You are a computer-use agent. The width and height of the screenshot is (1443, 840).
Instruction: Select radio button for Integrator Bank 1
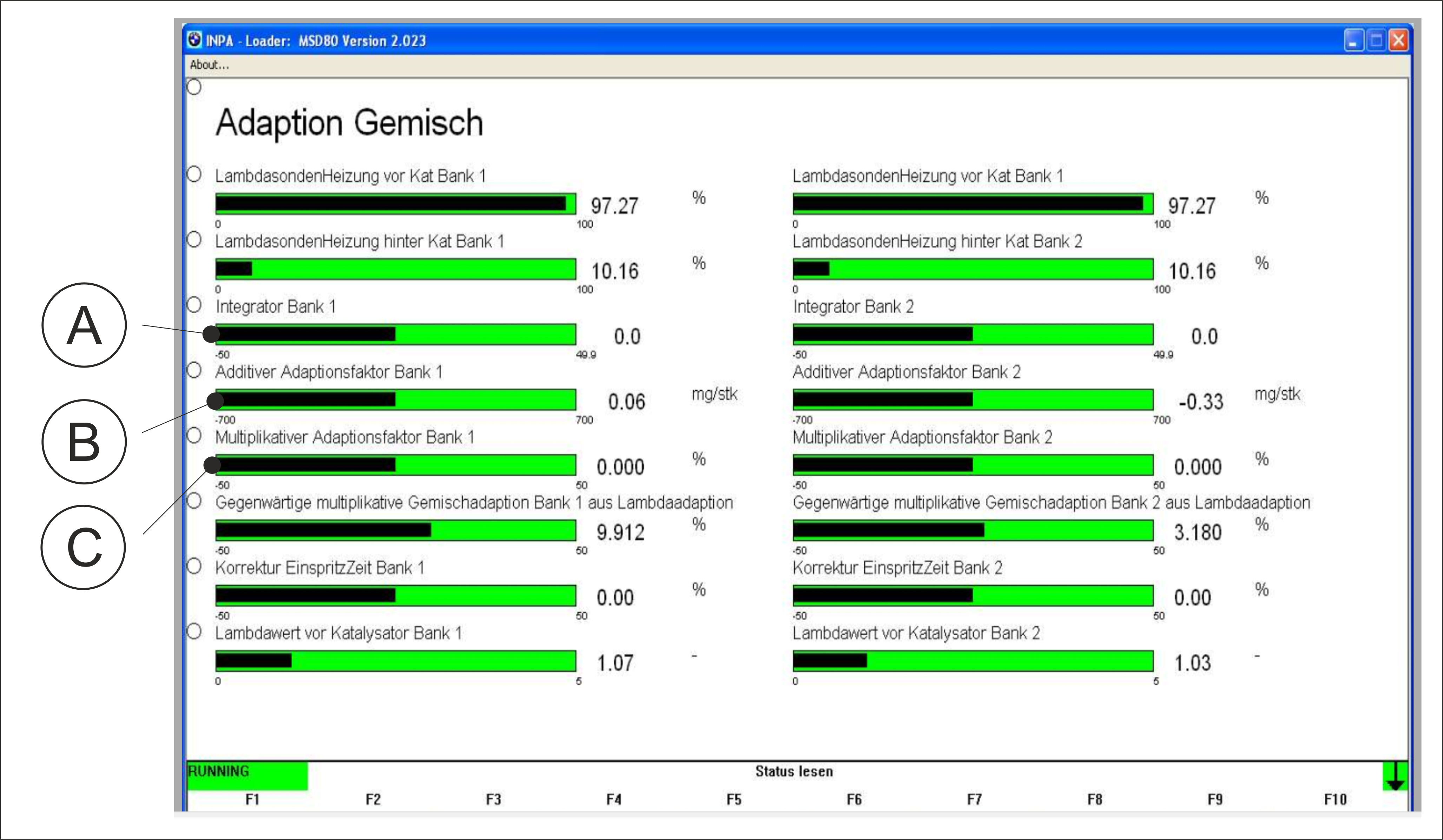[194, 305]
